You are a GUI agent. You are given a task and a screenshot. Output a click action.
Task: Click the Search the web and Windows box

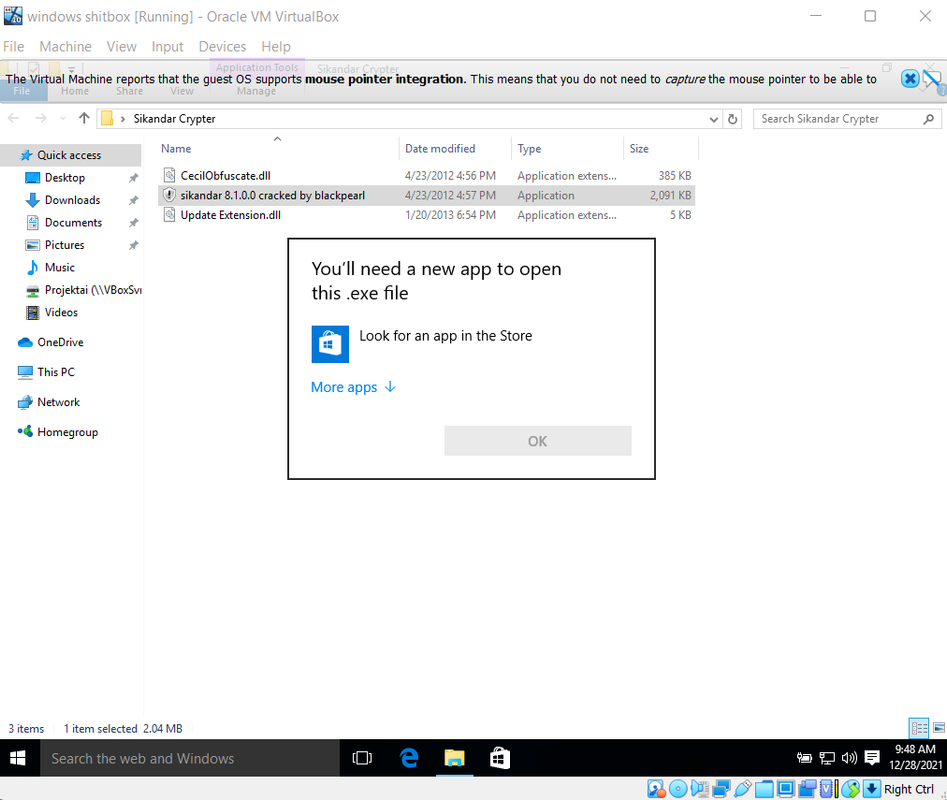click(x=190, y=758)
